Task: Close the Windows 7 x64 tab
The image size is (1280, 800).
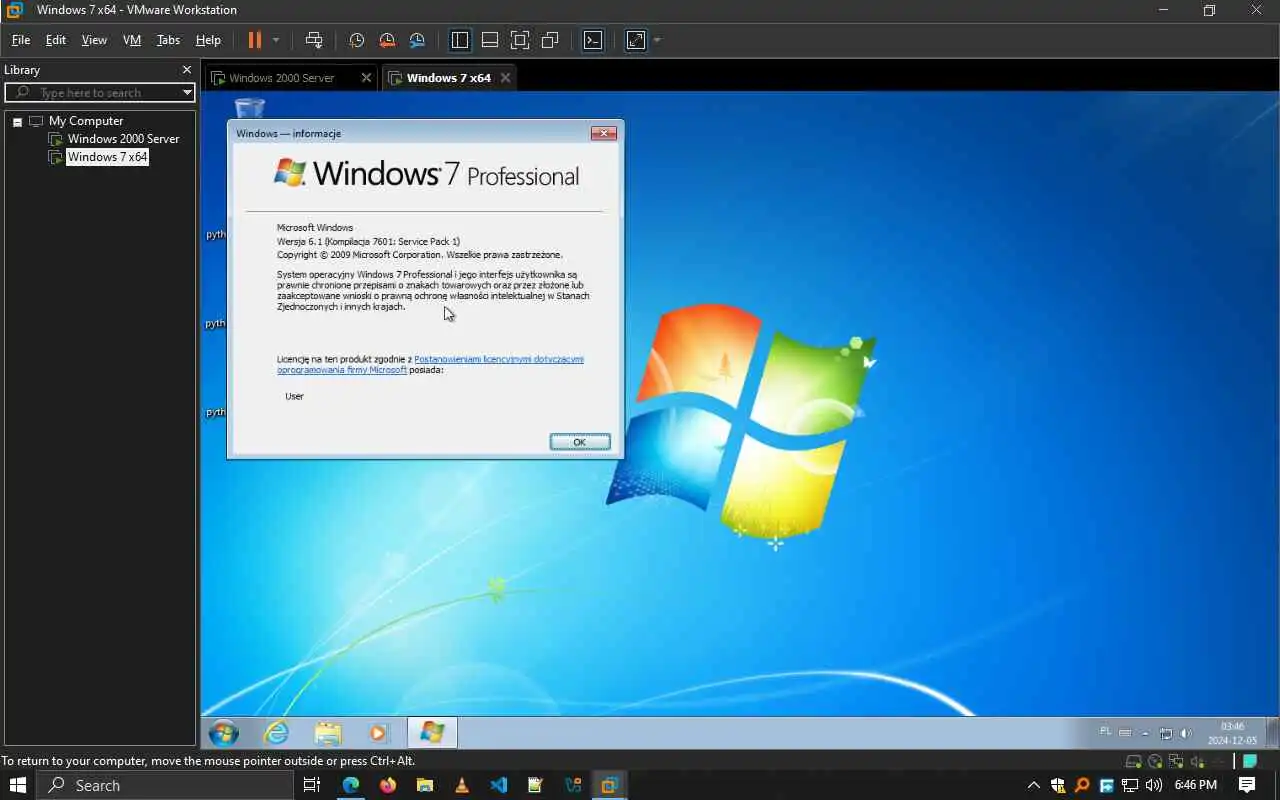Action: click(505, 78)
